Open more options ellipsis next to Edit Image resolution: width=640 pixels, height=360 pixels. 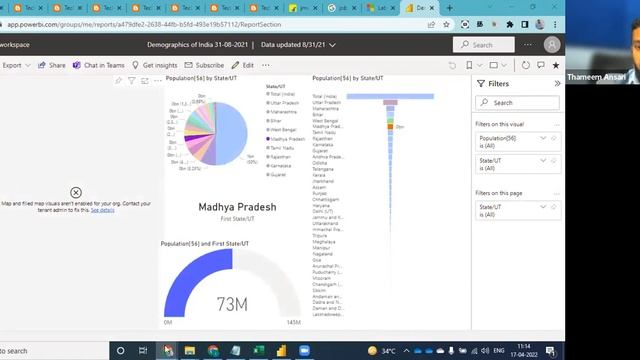point(266,65)
